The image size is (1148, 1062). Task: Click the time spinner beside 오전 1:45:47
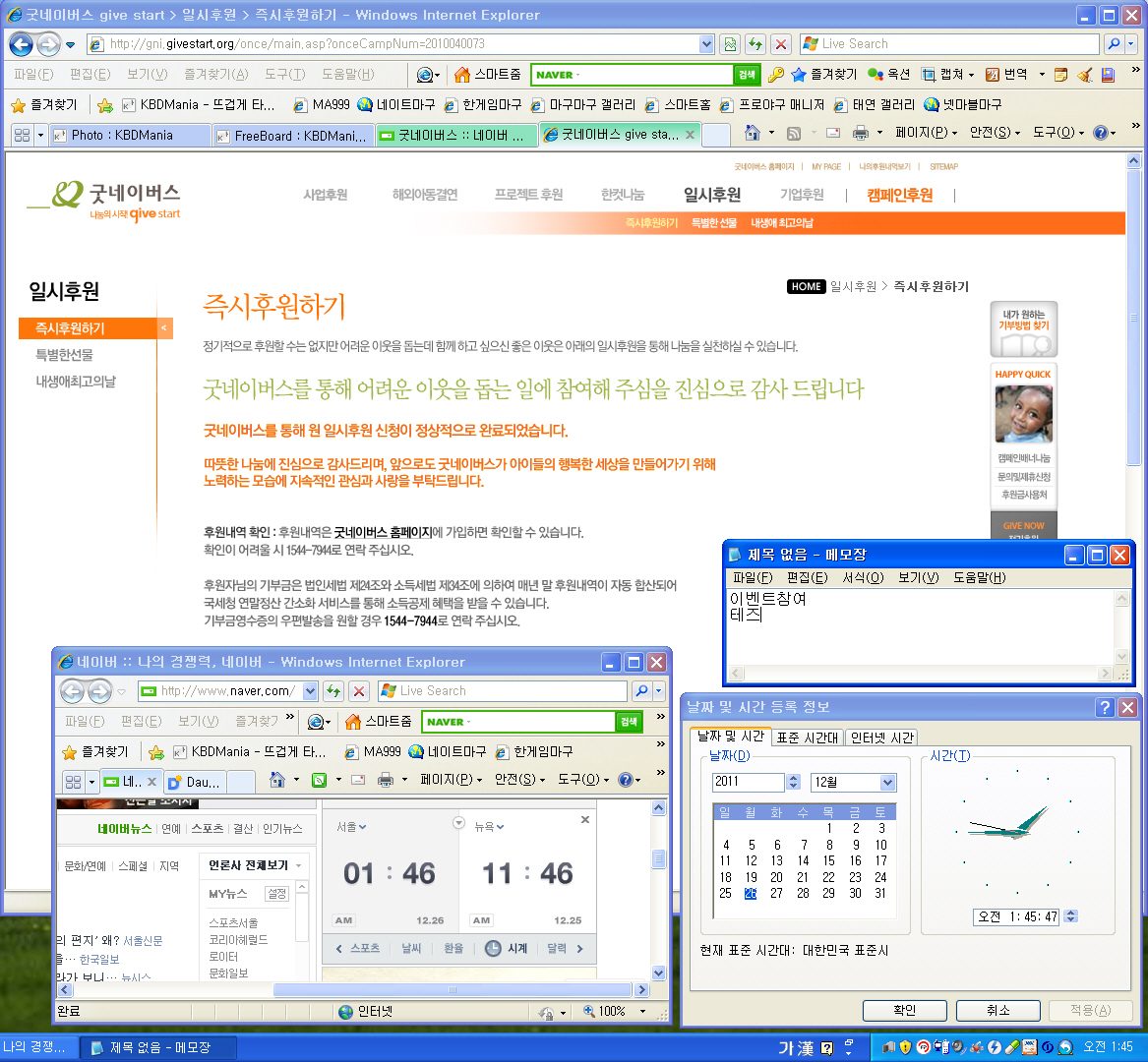[x=1070, y=916]
